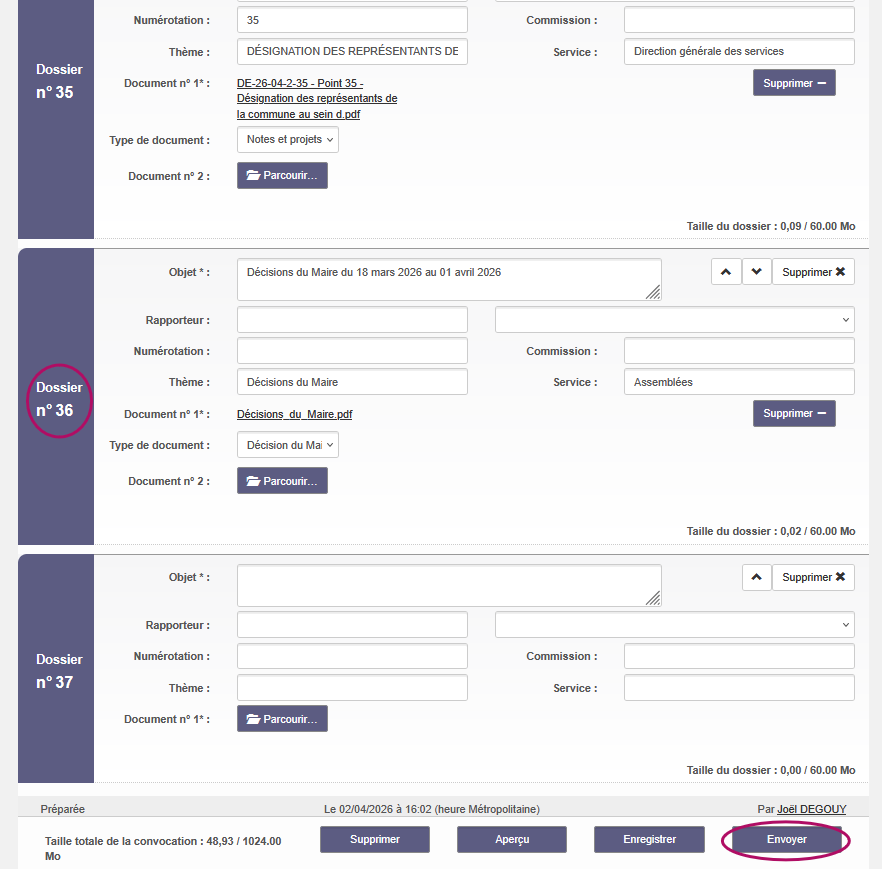Delete Dossier 37 with Supprimer X button
The image size is (882, 869).
pyautogui.click(x=813, y=577)
